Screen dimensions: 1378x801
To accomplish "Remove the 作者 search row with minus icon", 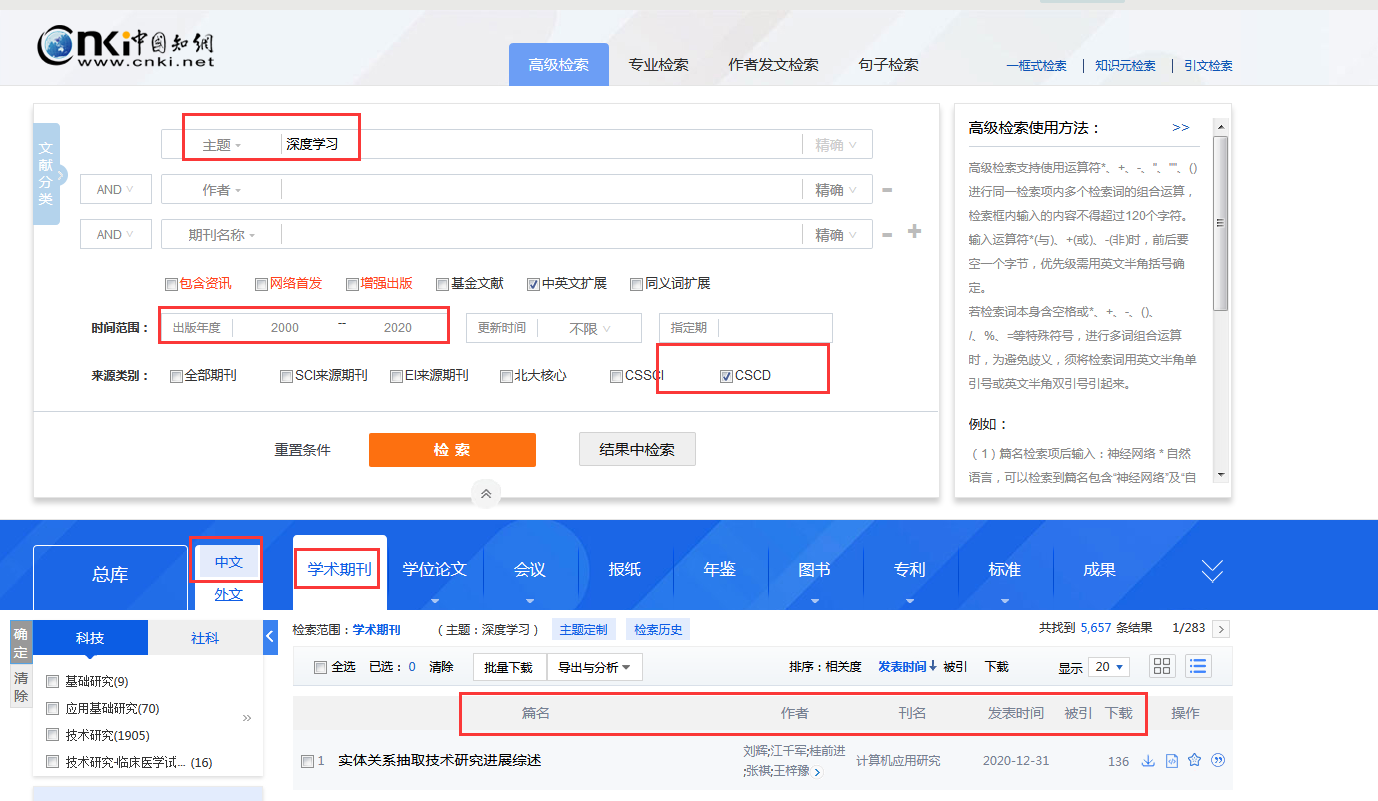I will [887, 189].
